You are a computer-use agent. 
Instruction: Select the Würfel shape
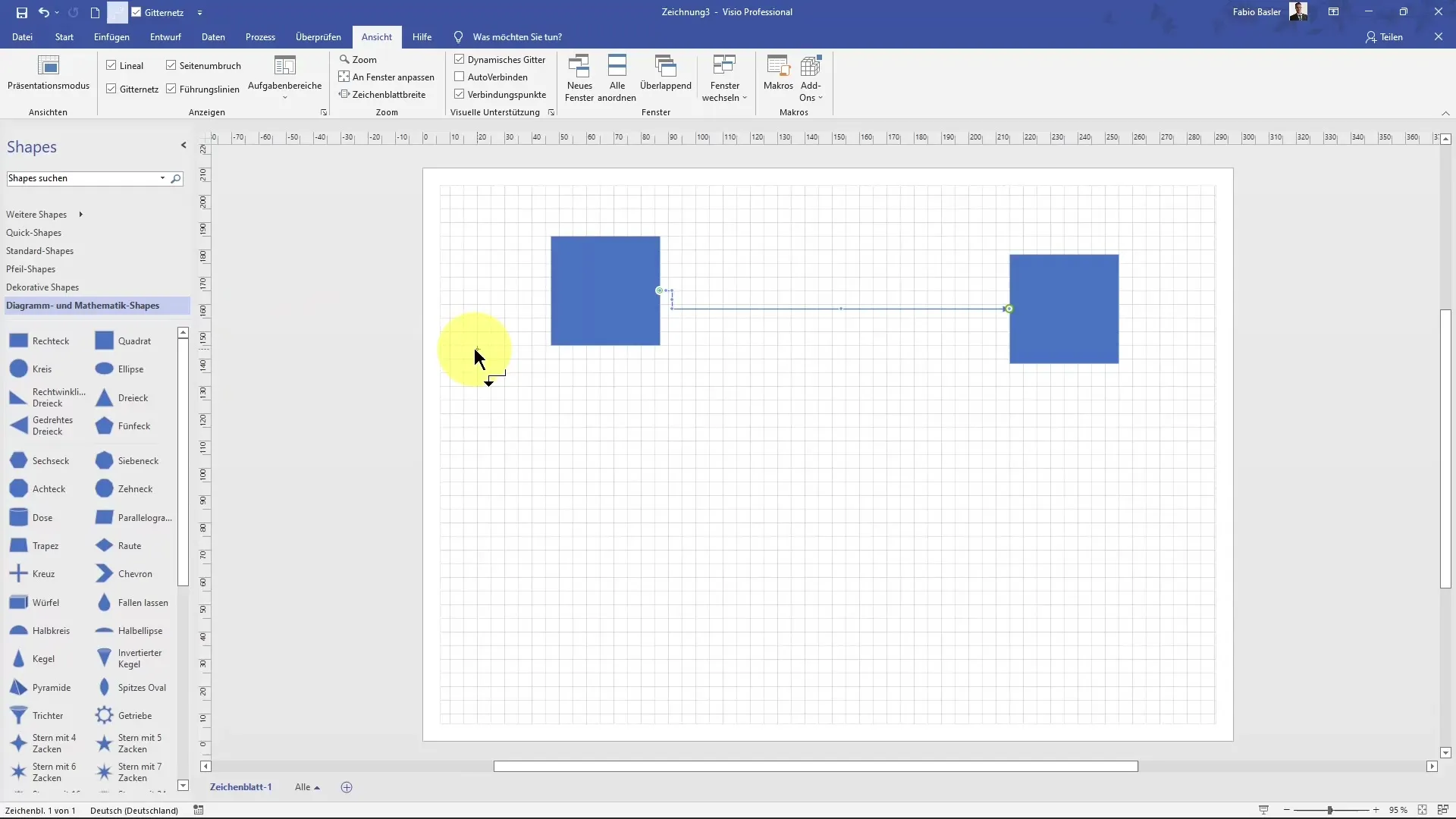coord(35,603)
